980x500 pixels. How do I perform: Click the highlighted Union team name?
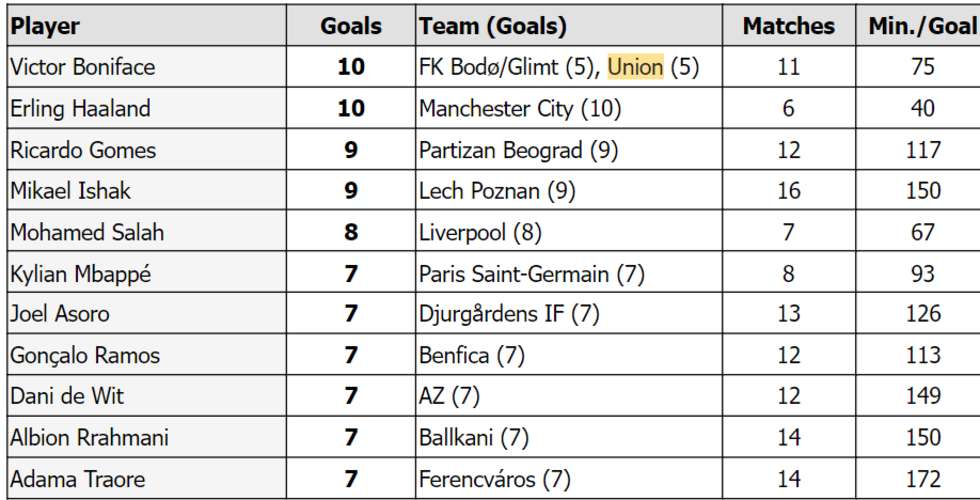coord(635,67)
